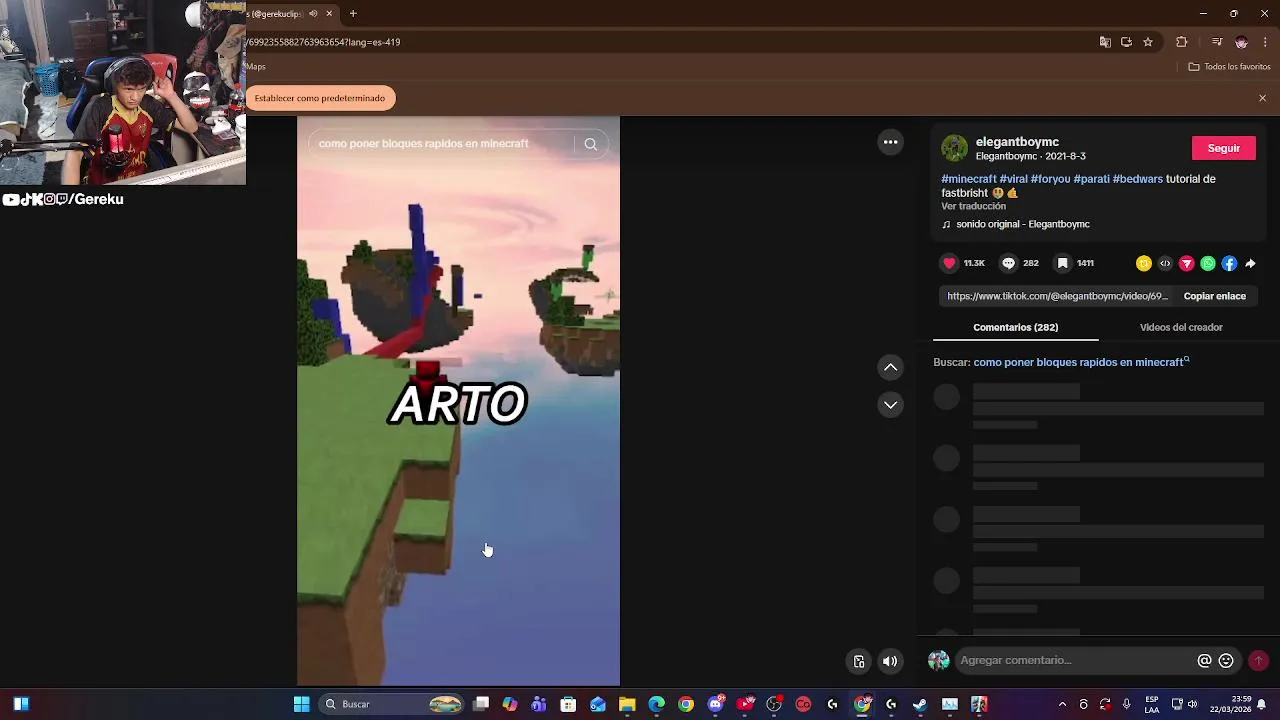Copy link with Copiar enlace button
Image resolution: width=1280 pixels, height=720 pixels.
(x=1214, y=296)
